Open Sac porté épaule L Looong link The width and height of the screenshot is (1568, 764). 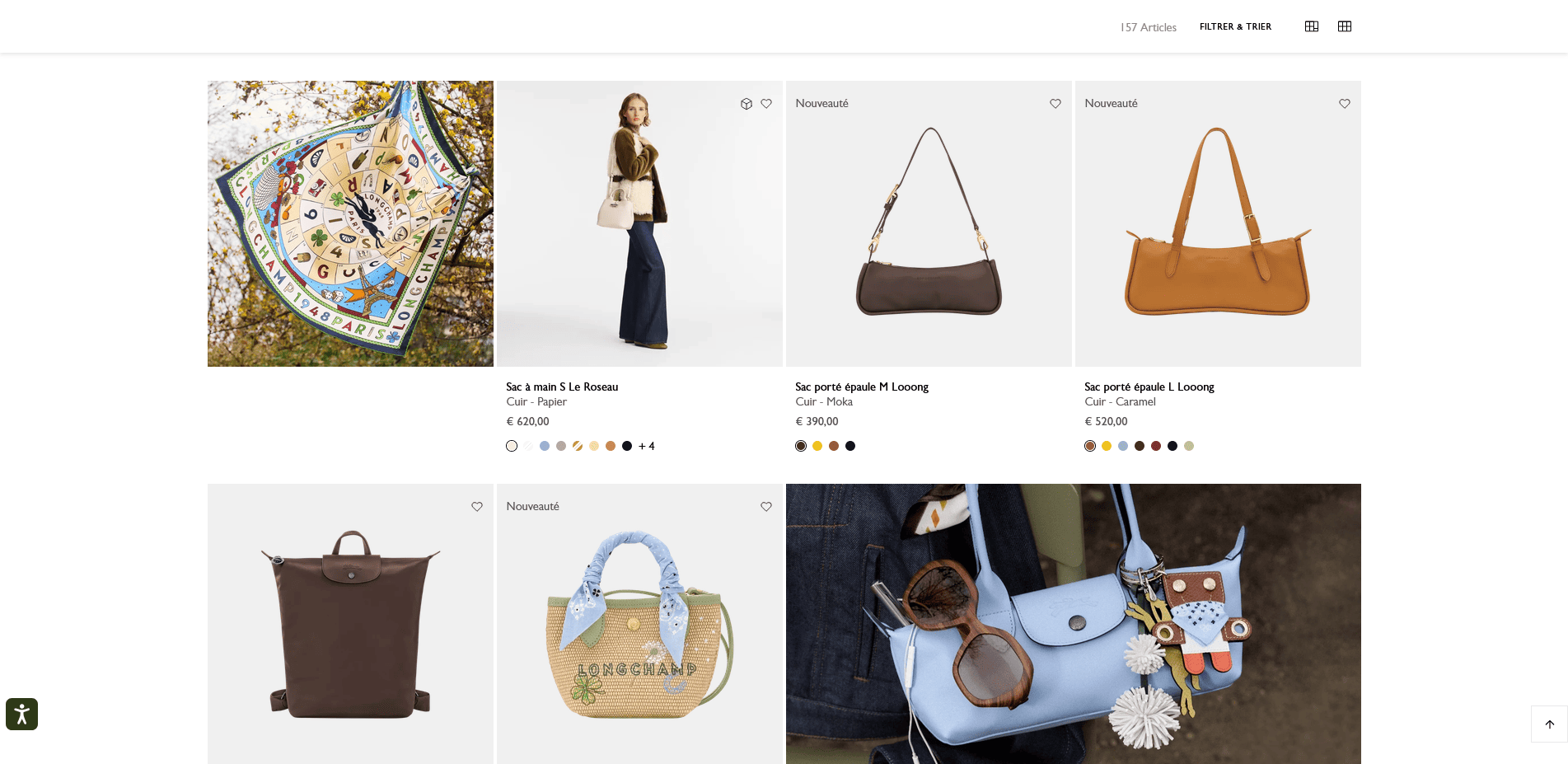pyautogui.click(x=1149, y=387)
